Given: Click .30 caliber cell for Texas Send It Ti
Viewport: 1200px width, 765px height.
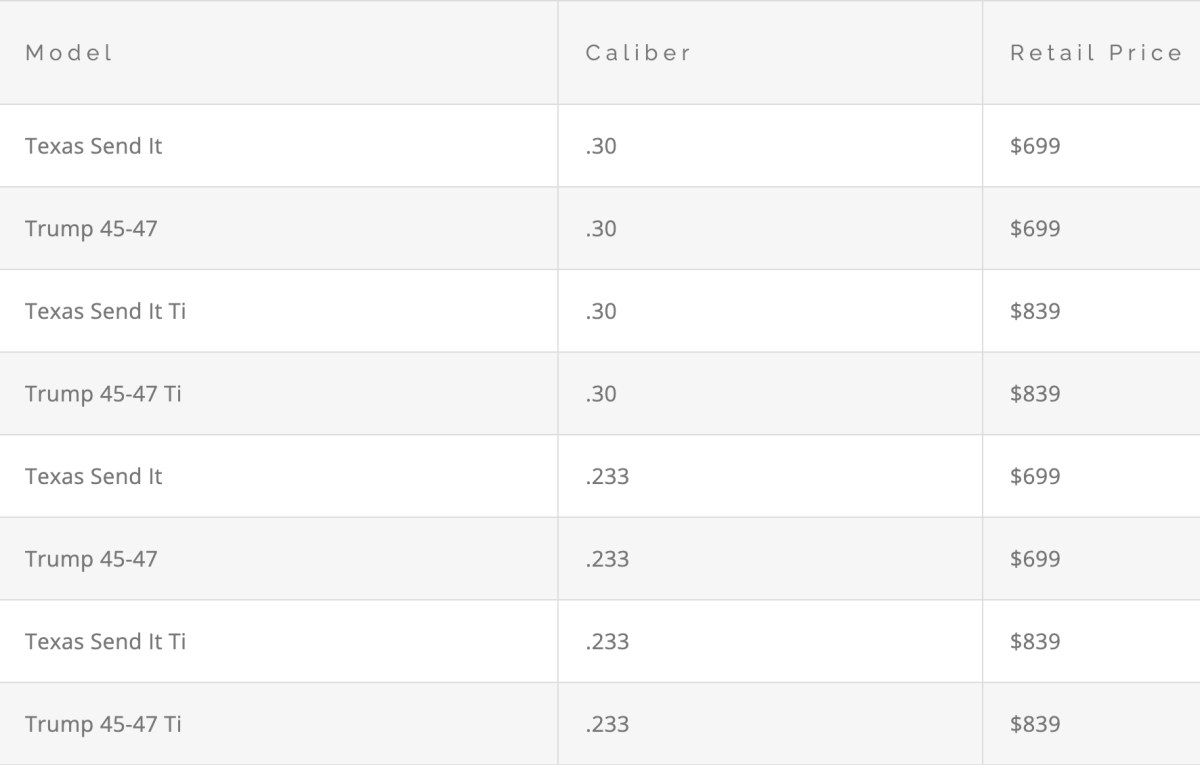Looking at the screenshot, I should coord(601,311).
